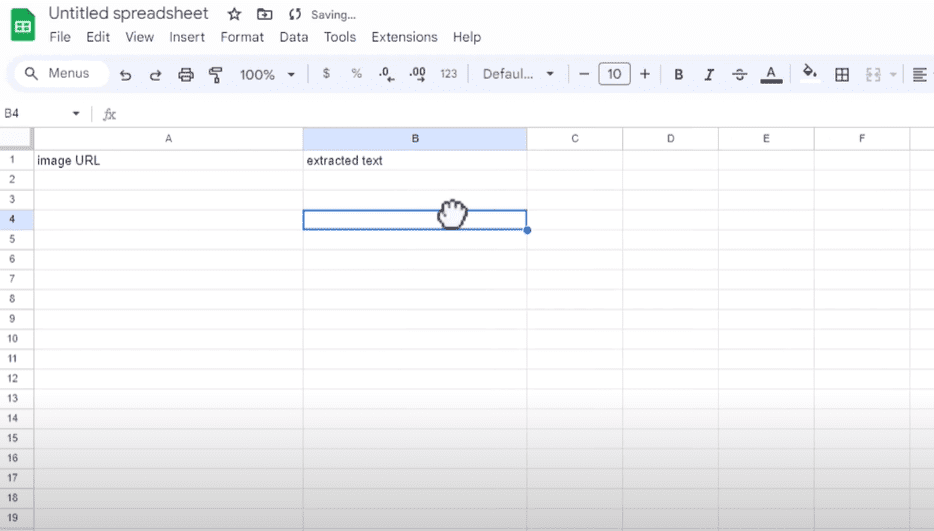Open the borders tool in the toolbar
934x531 pixels.
tap(842, 74)
